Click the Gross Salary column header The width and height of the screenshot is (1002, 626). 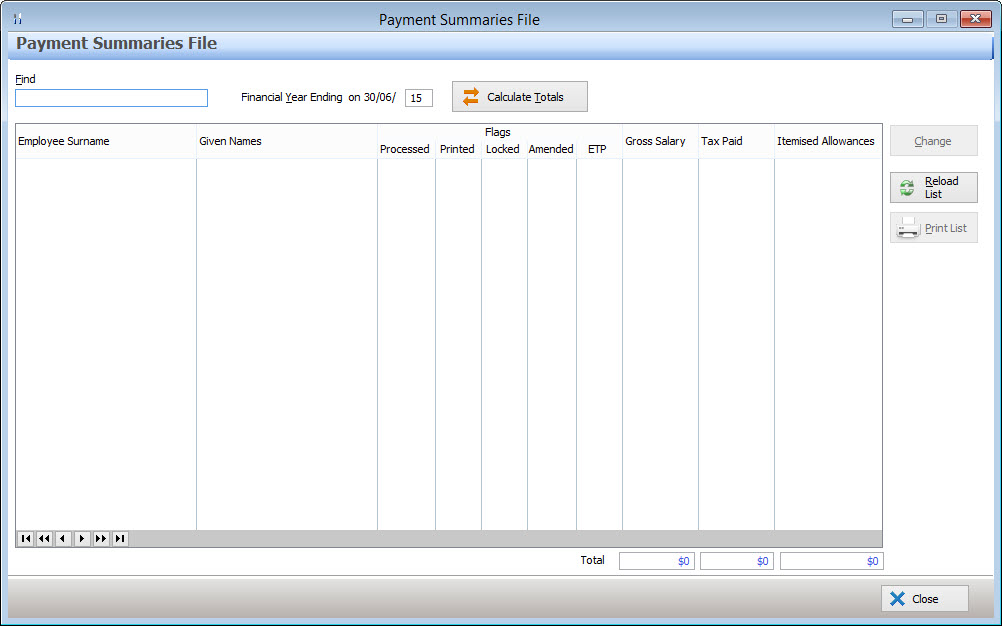[655, 141]
